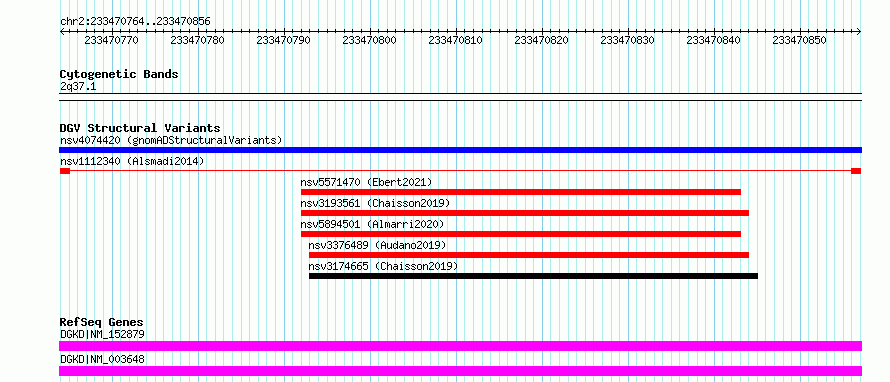Open variant label nsv5894501 (Almarri2020)
890x382 pixels.
pyautogui.click(x=372, y=224)
